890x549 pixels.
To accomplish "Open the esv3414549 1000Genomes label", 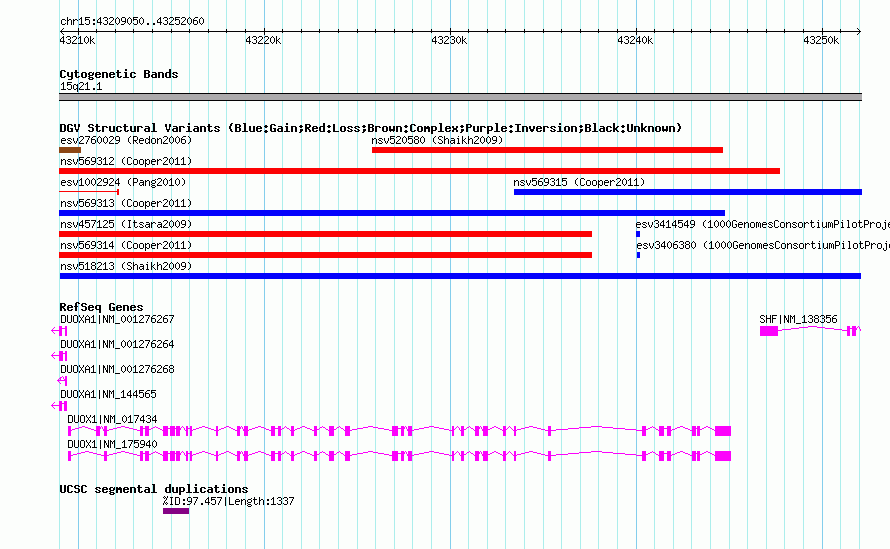I will (762, 224).
